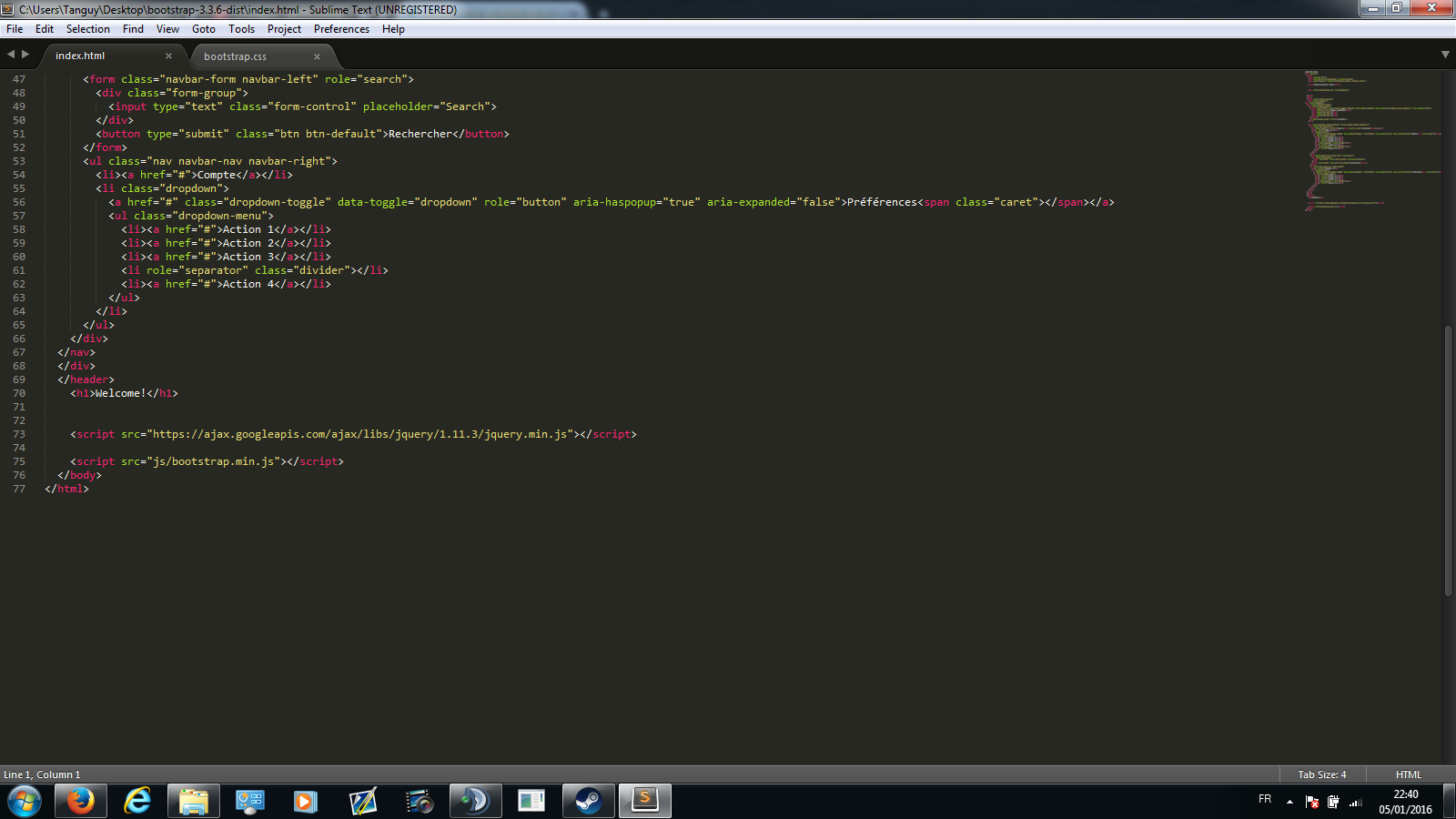Image resolution: width=1456 pixels, height=819 pixels.
Task: Open the film strip camera taskbar app
Action: (x=419, y=801)
